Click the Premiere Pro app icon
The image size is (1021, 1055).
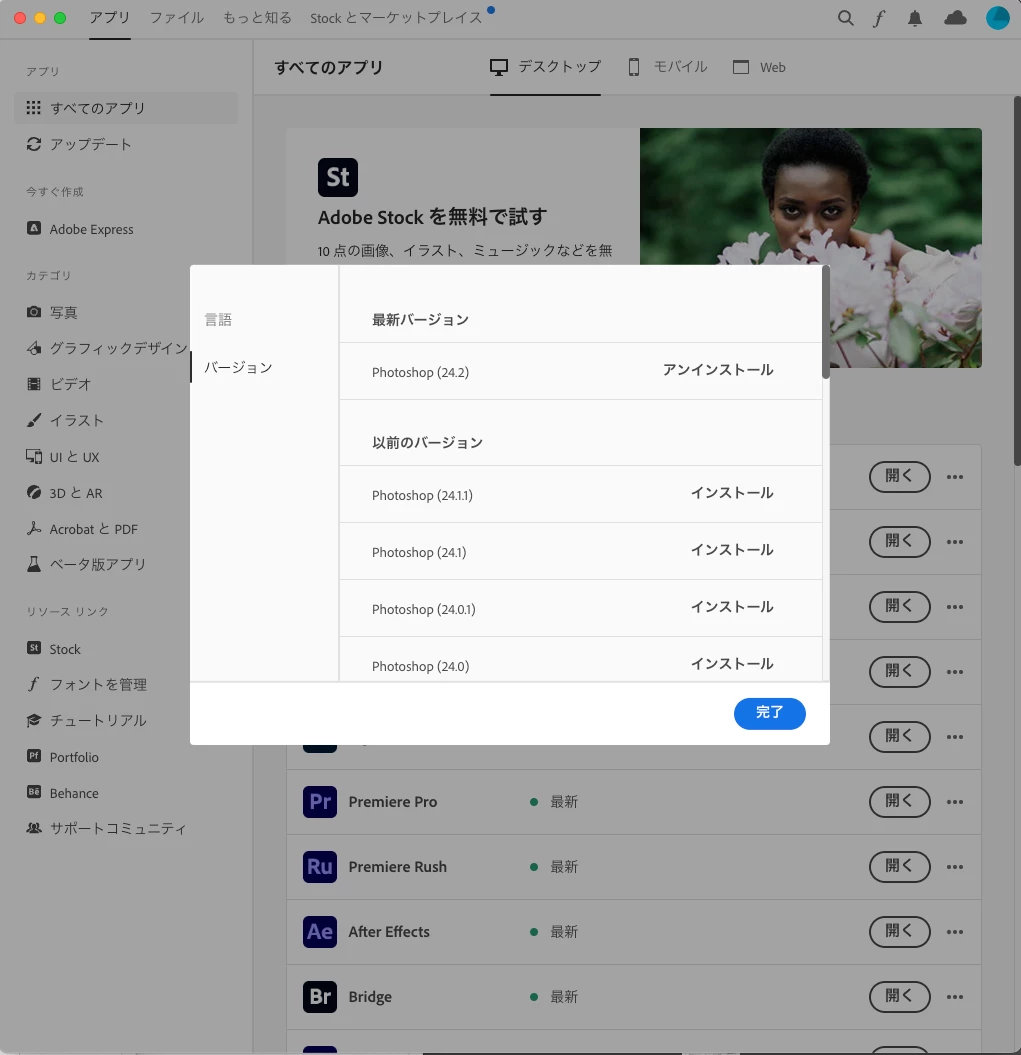(320, 801)
